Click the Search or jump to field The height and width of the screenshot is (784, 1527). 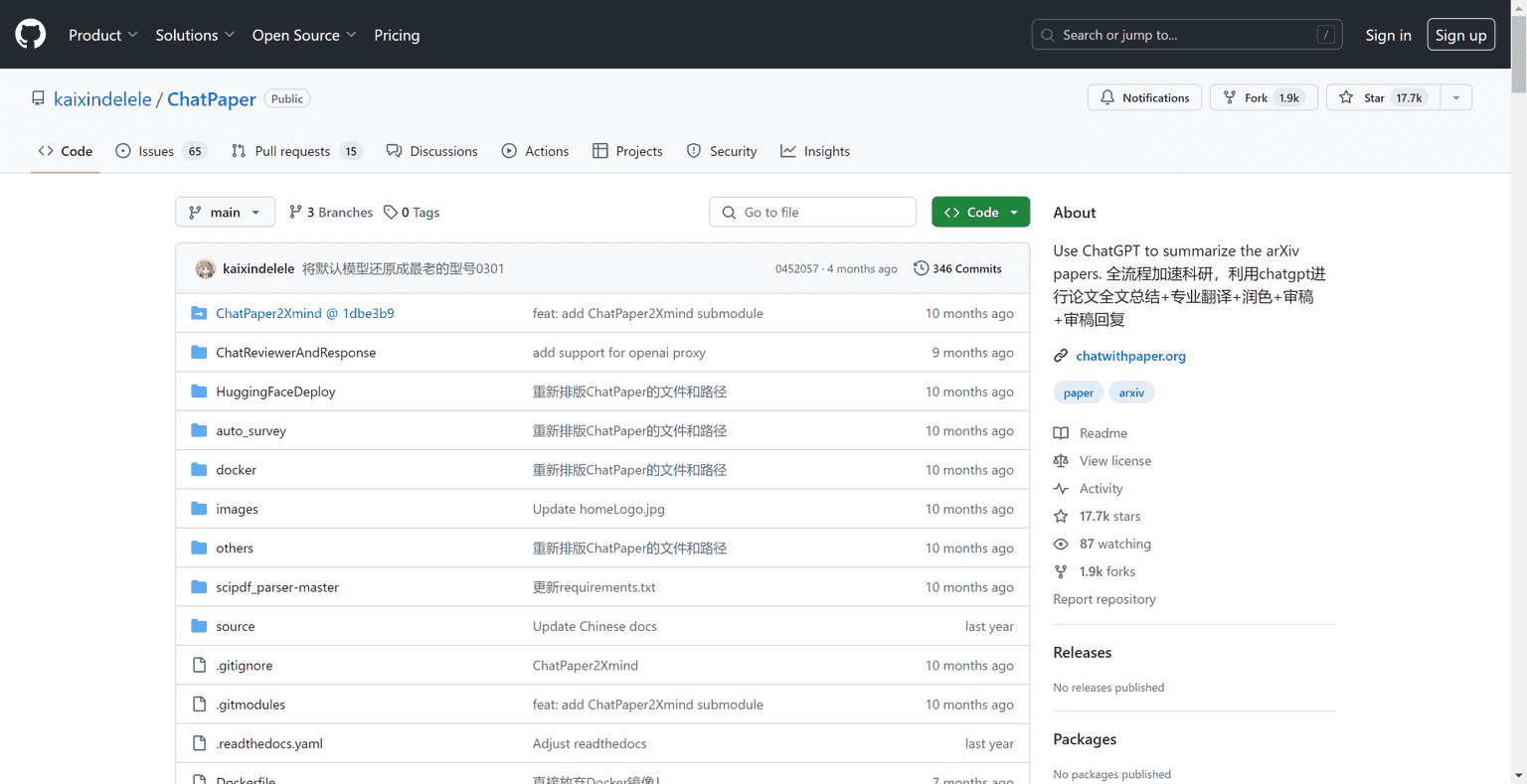1187,35
